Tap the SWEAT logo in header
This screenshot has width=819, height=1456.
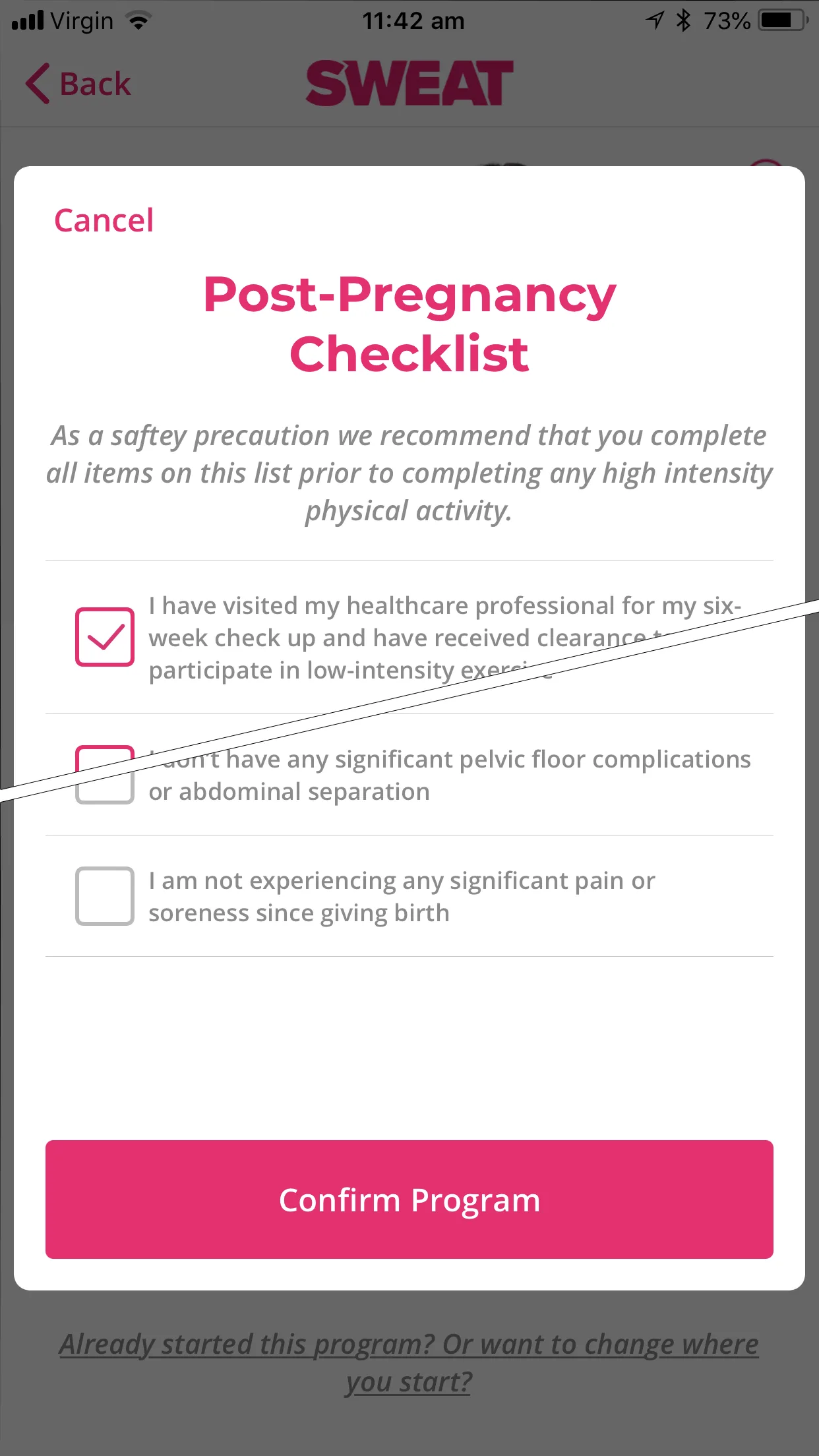tap(409, 84)
